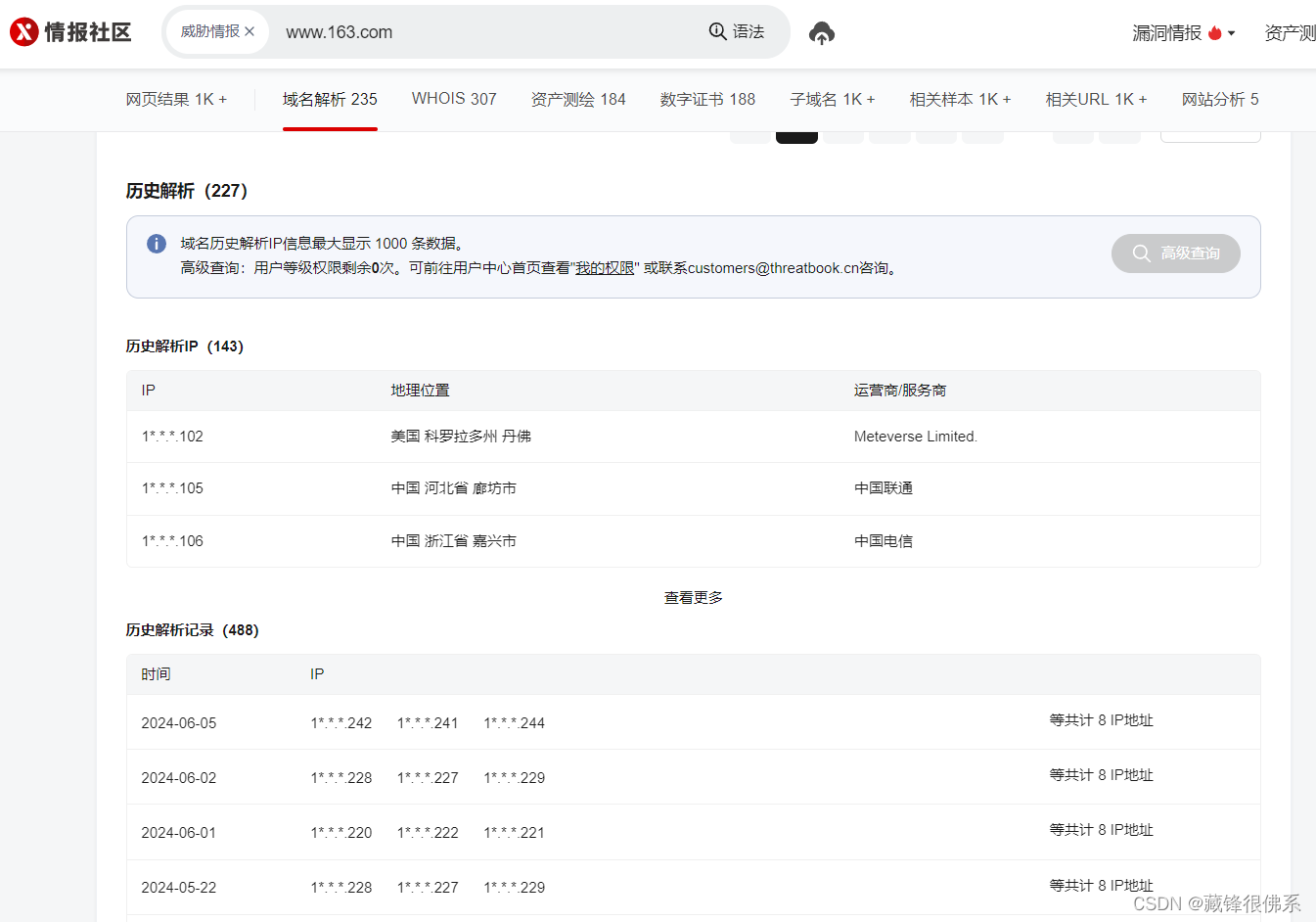Click the 2024-06-02 date entry
This screenshot has height=922, width=1316.
pos(179,778)
